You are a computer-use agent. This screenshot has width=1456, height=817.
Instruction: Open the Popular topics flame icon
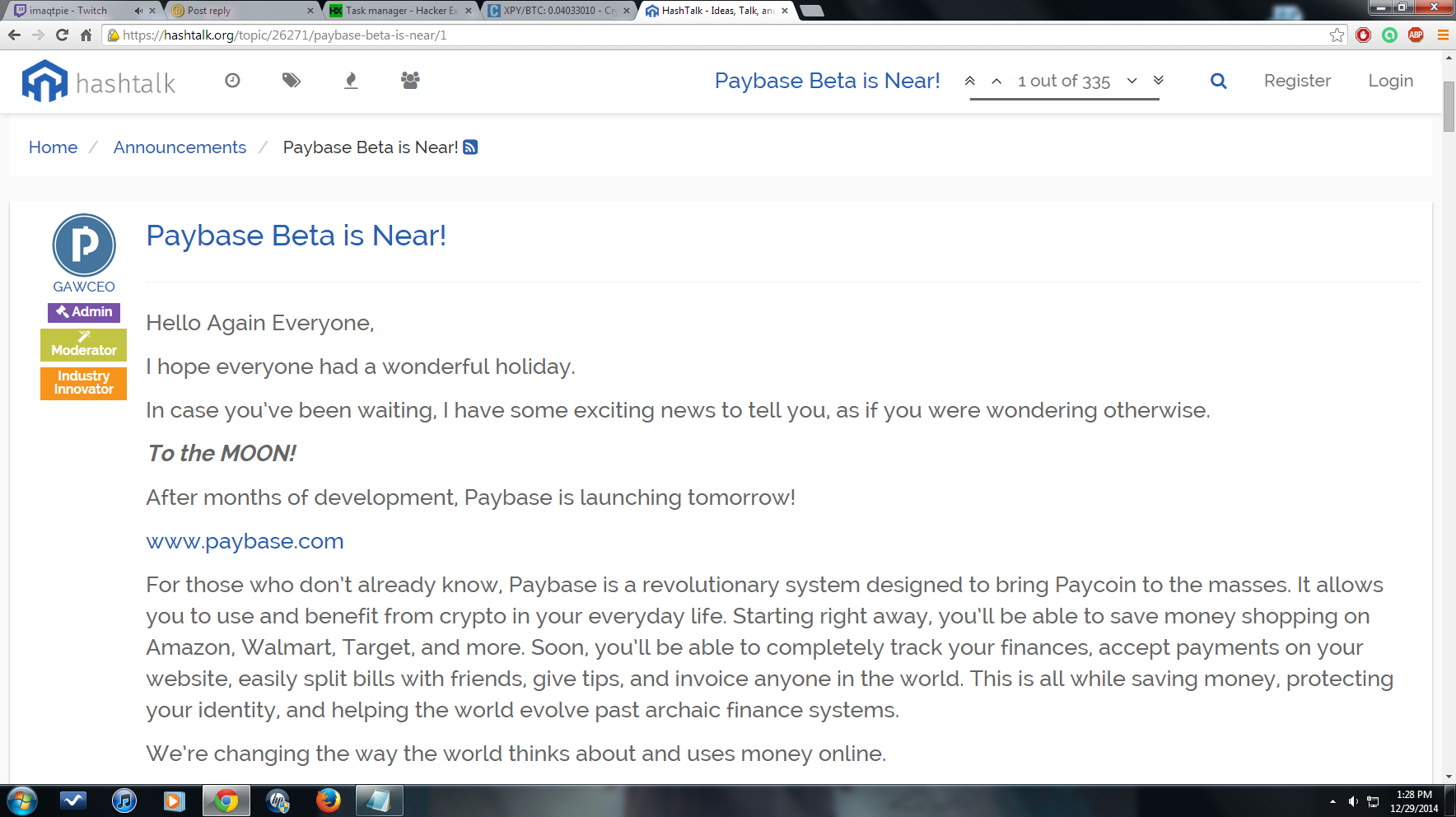pos(351,80)
